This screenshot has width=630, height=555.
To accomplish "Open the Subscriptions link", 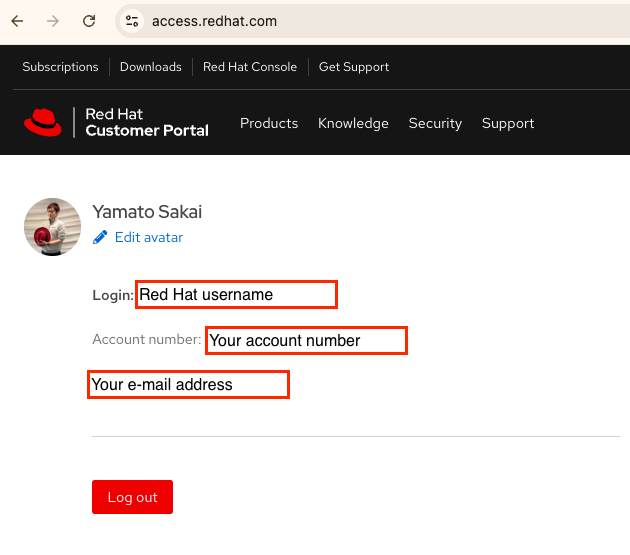I will click(x=60, y=67).
